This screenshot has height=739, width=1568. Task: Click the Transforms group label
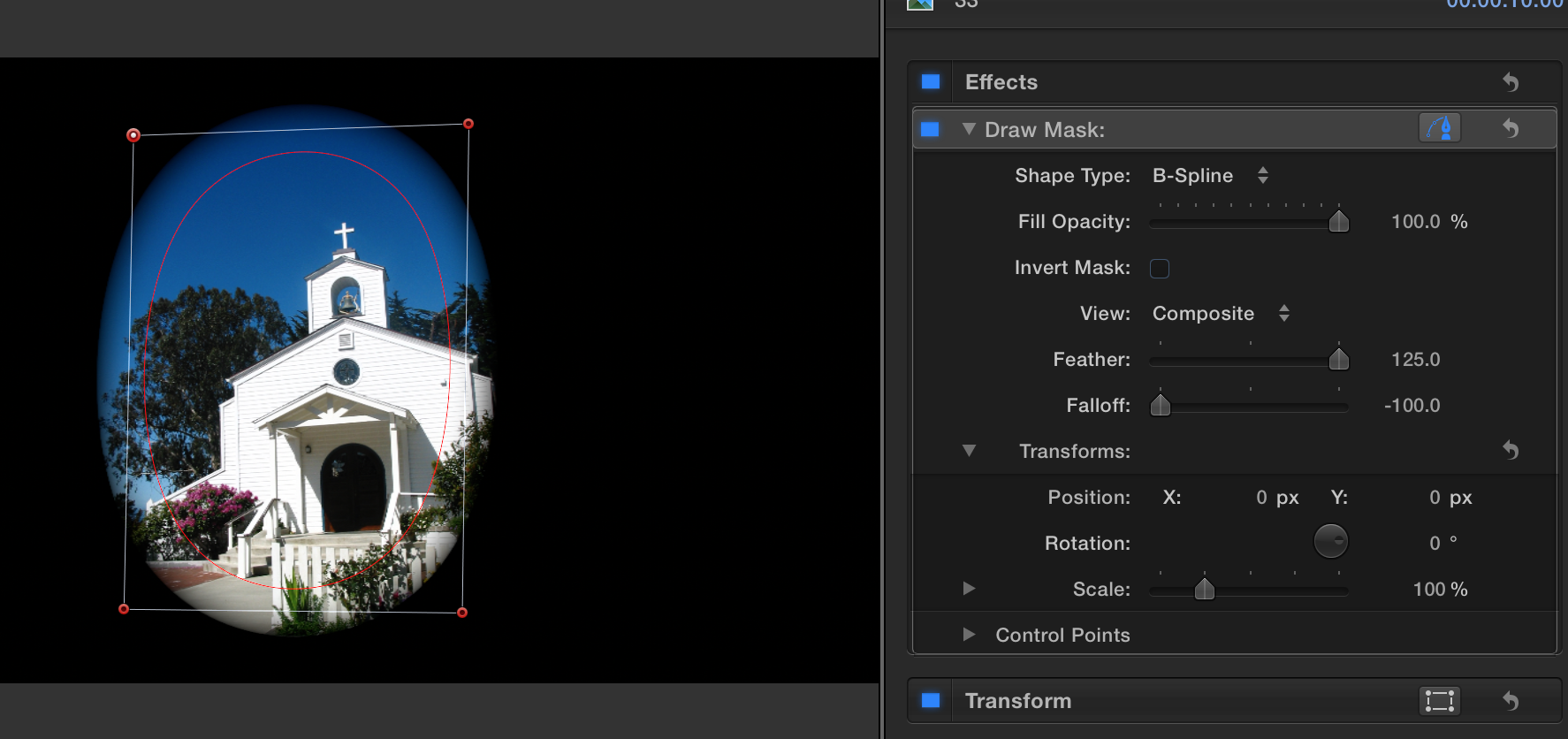click(x=1075, y=452)
